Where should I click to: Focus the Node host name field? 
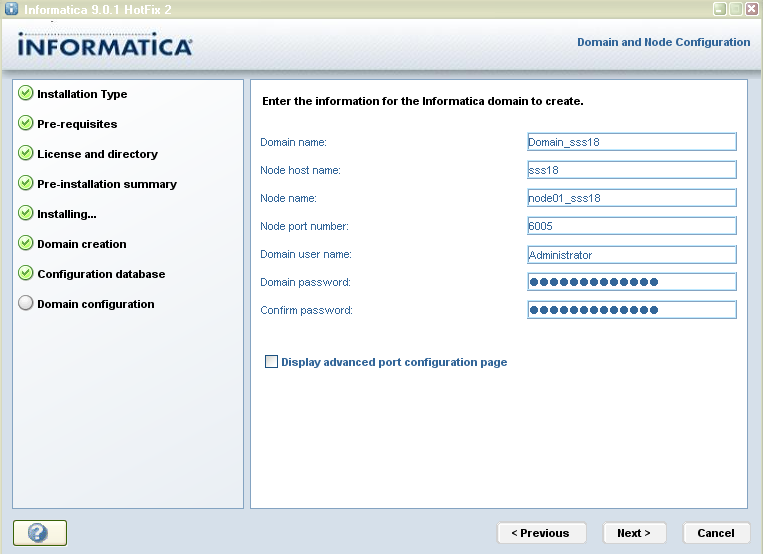(632, 170)
